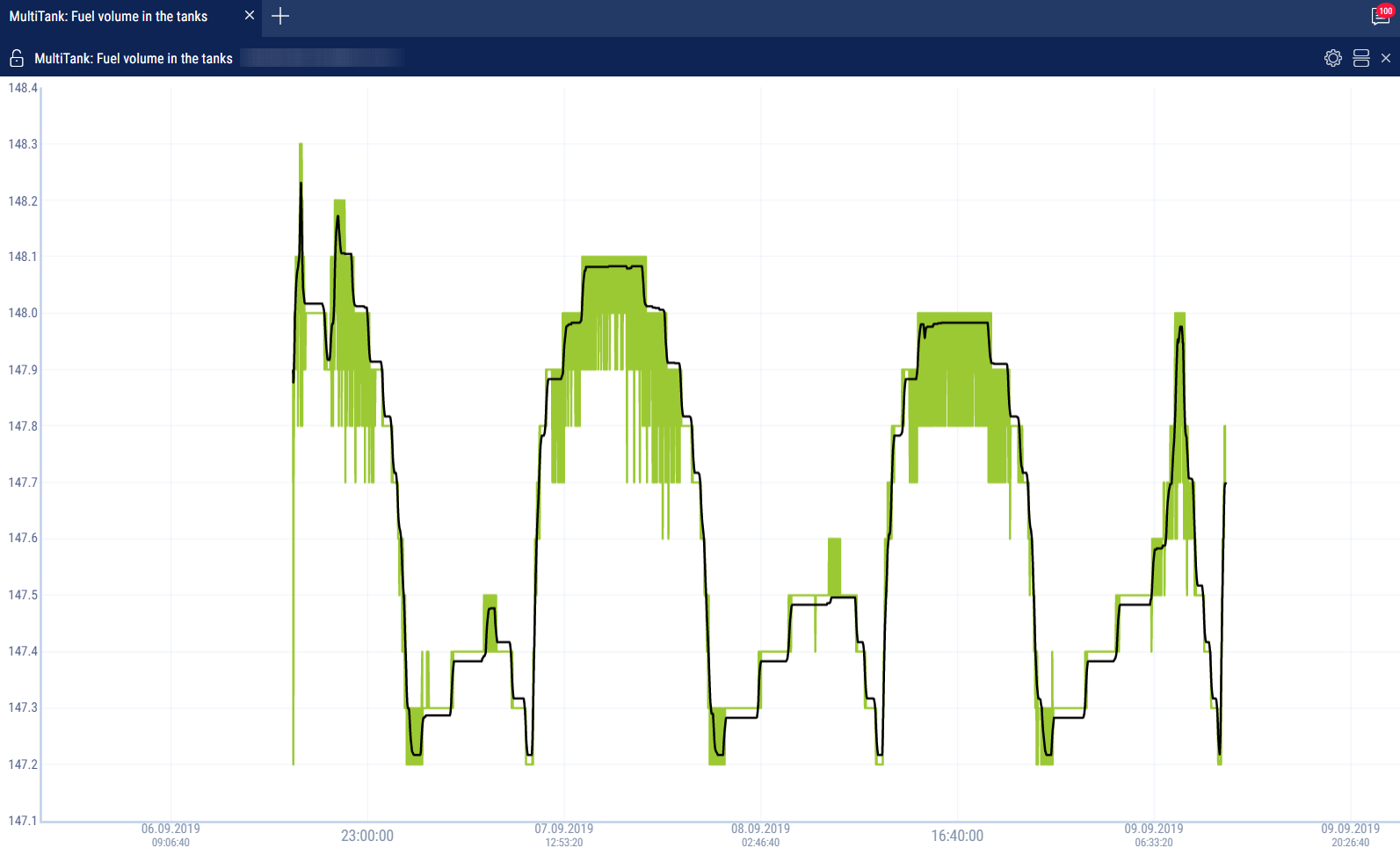This screenshot has height=848, width=1400.
Task: Click the panel title 'MultiTank: Fuel volume in the tanks'
Action: 134,59
